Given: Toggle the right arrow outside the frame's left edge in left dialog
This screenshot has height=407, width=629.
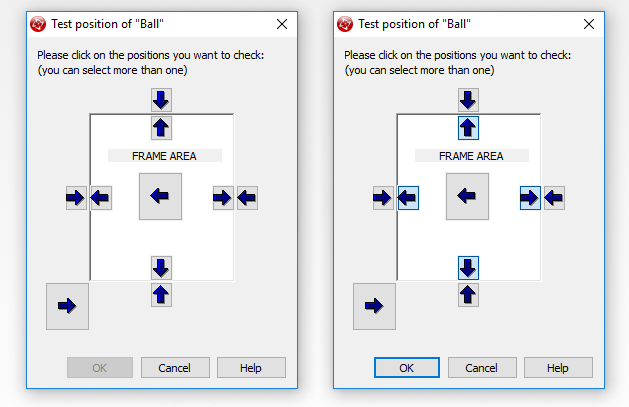Looking at the screenshot, I should [76, 198].
